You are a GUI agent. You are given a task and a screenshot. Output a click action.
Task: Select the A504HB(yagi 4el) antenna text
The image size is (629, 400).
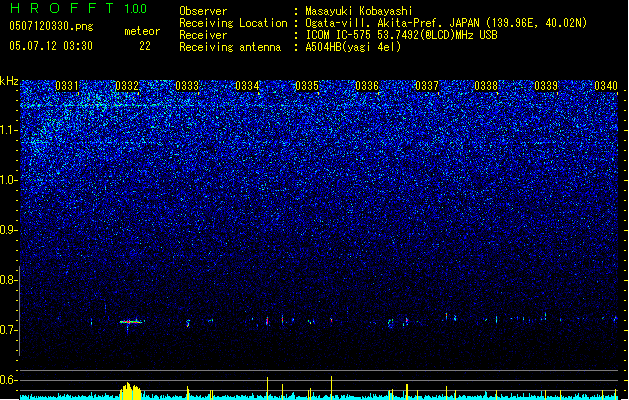353,47
